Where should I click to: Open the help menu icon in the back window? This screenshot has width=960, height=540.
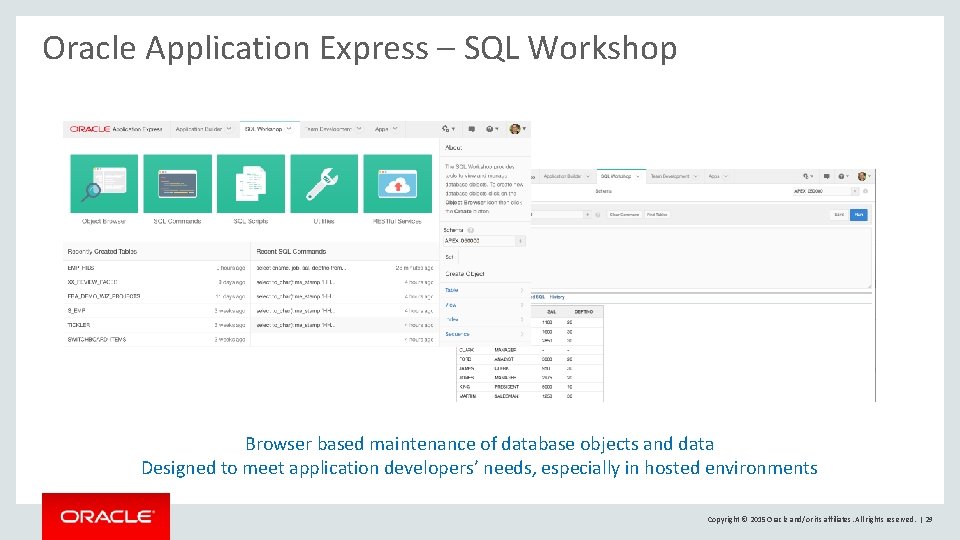[x=843, y=176]
